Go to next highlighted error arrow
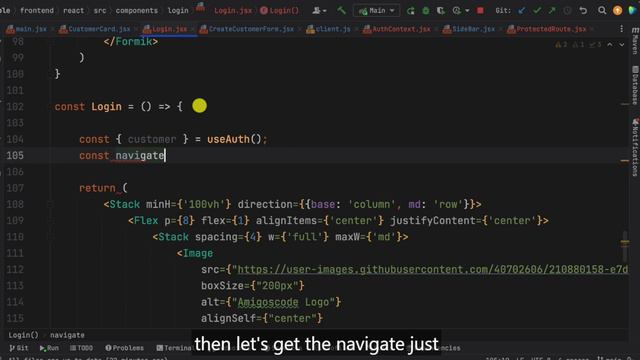The width and height of the screenshot is (640, 360). click(x=621, y=44)
